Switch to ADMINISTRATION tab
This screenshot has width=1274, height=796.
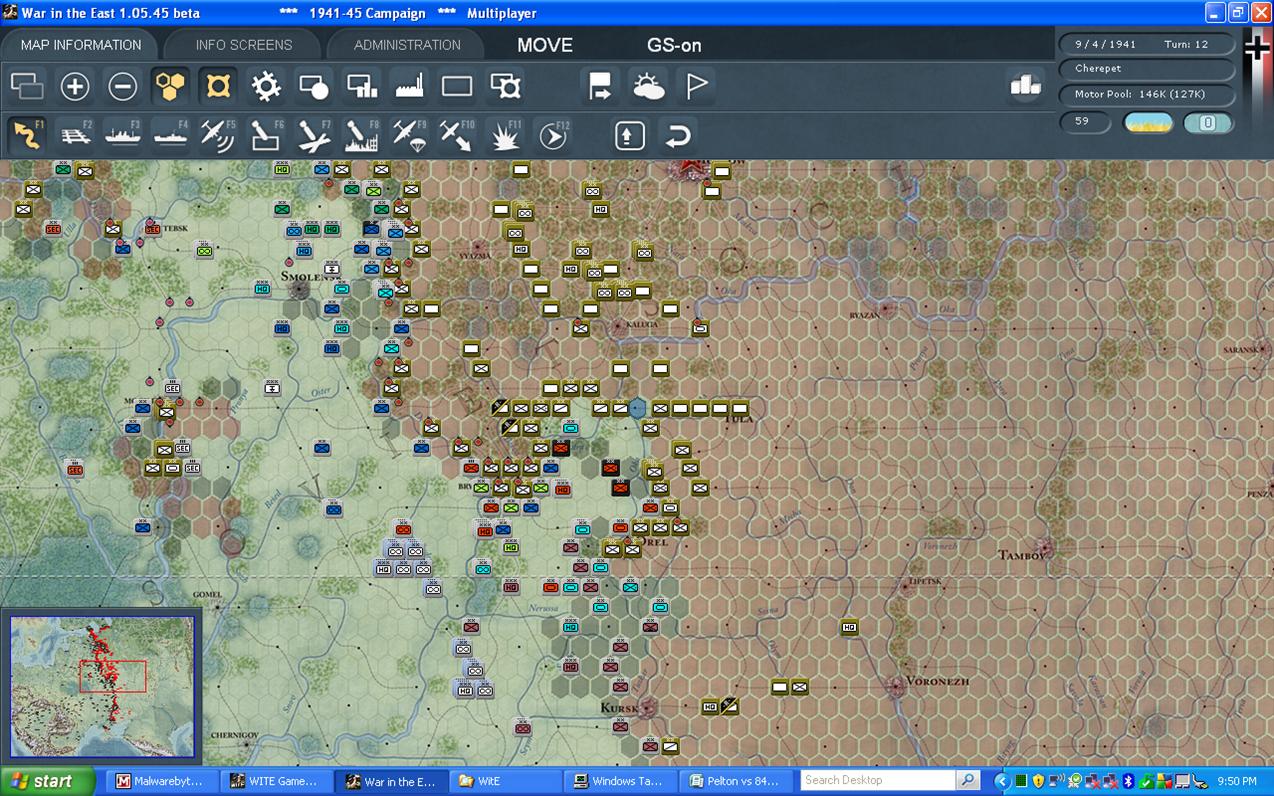click(x=407, y=45)
